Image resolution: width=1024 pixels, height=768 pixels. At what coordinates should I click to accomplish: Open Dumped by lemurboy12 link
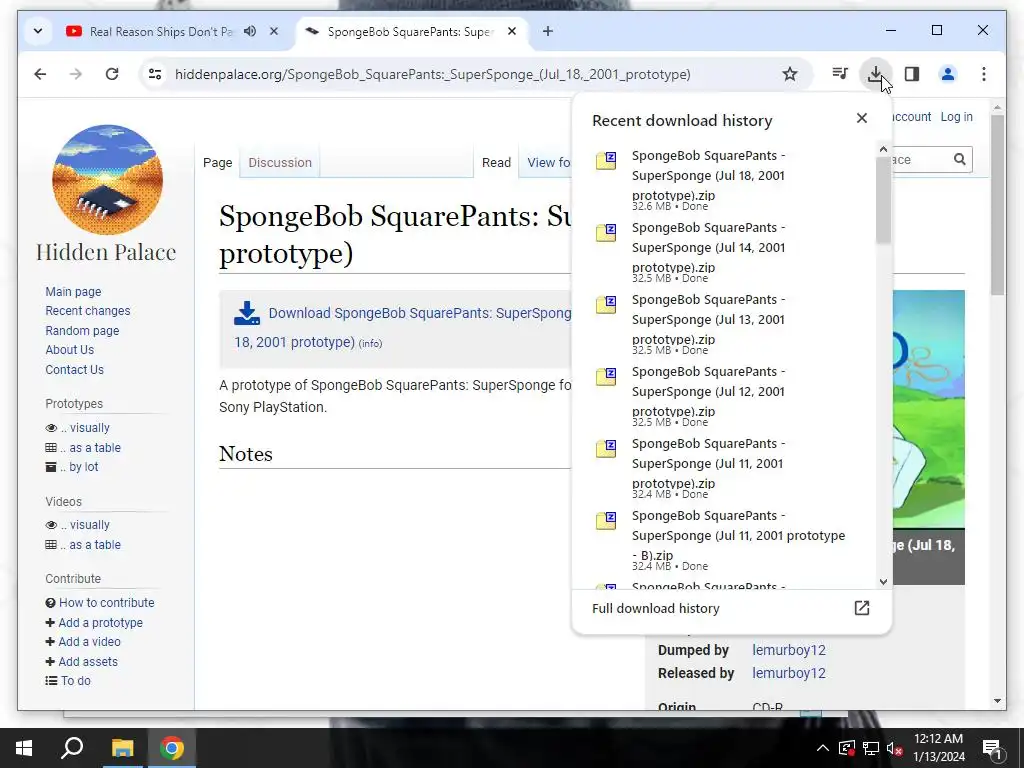pyautogui.click(x=789, y=650)
